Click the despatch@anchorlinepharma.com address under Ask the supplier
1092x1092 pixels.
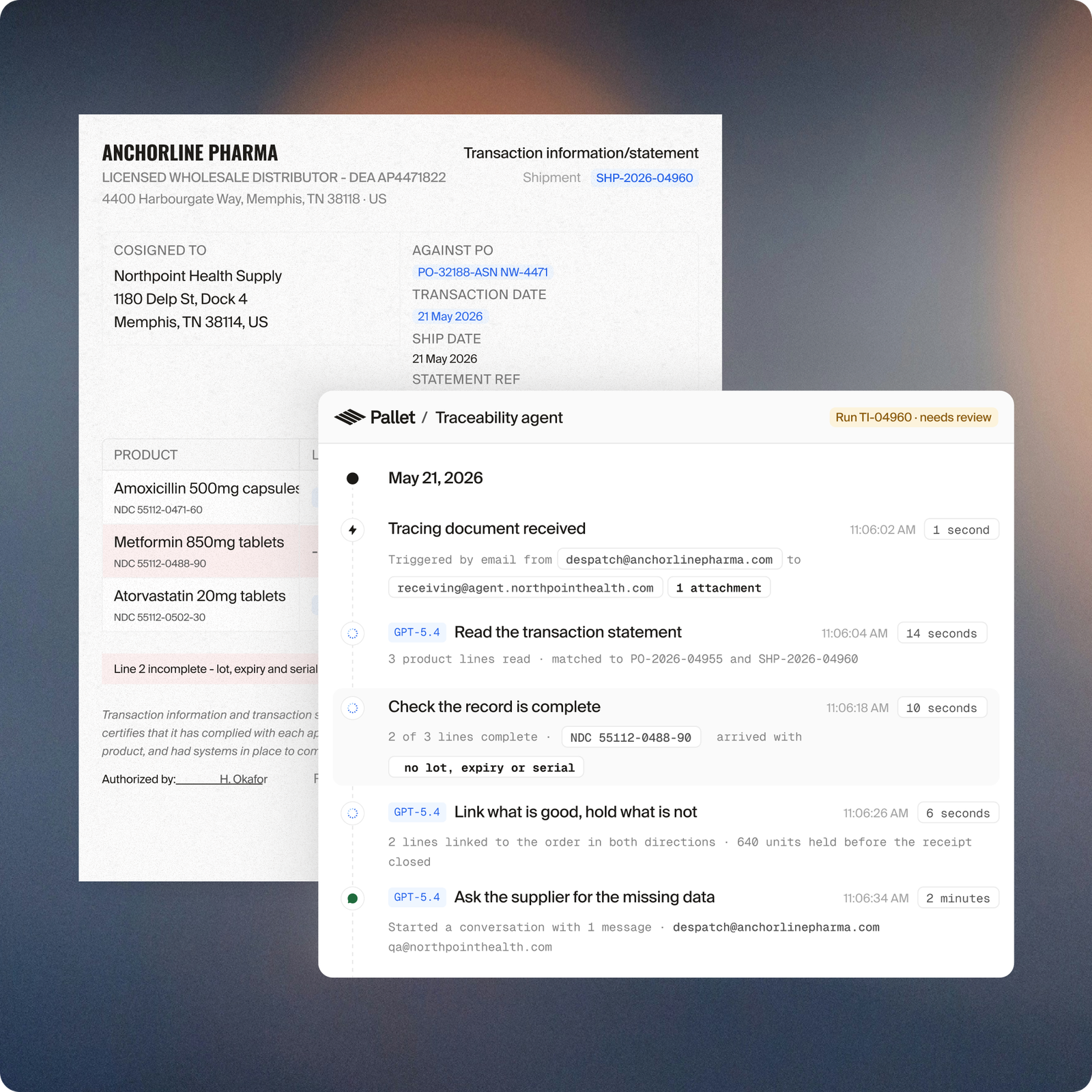pyautogui.click(x=776, y=927)
